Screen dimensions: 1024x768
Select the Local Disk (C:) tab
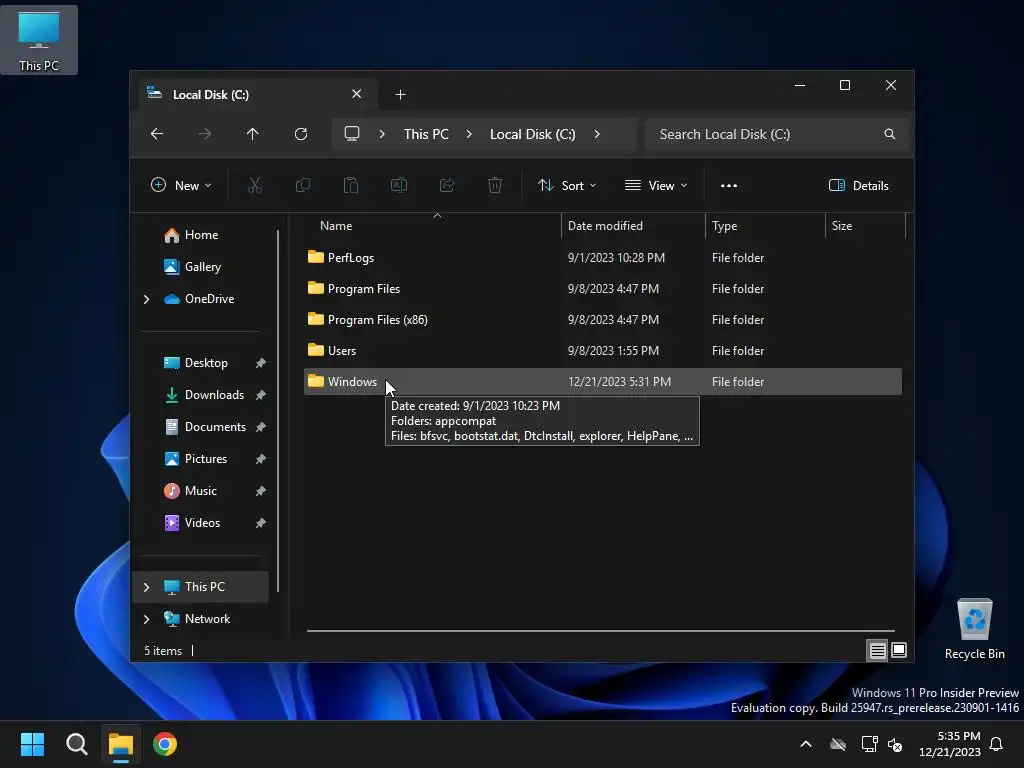click(x=255, y=95)
